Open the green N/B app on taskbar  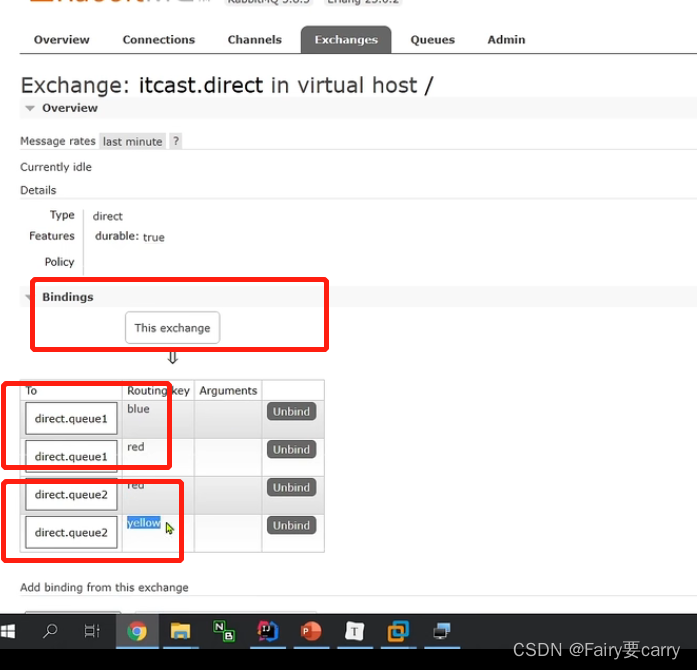pos(224,631)
